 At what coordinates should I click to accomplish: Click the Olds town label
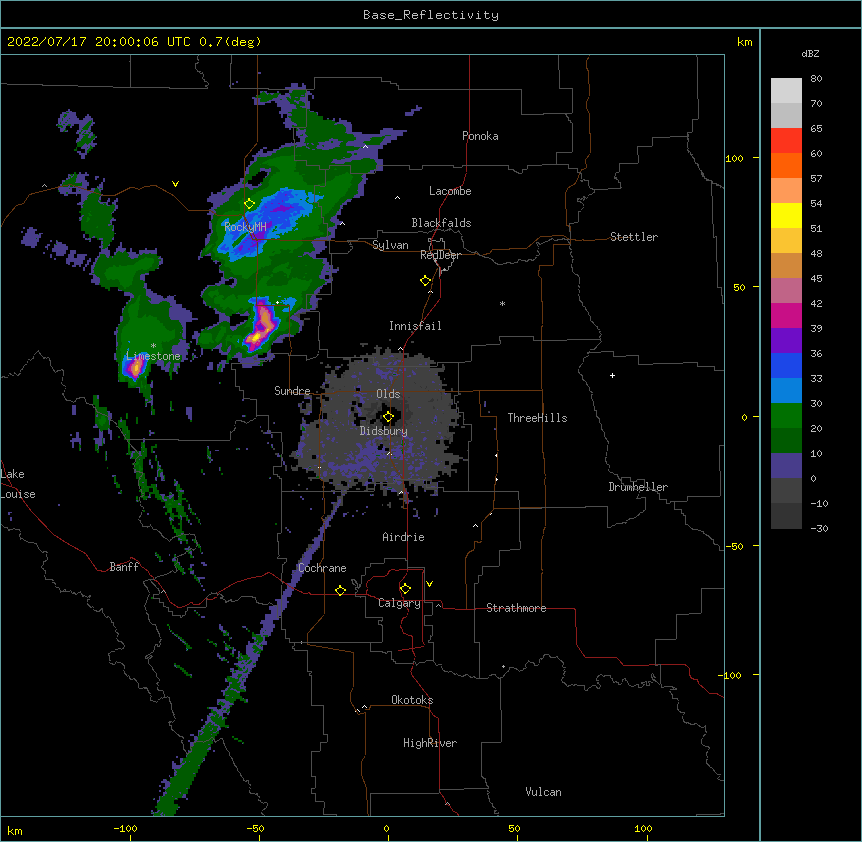tap(388, 394)
